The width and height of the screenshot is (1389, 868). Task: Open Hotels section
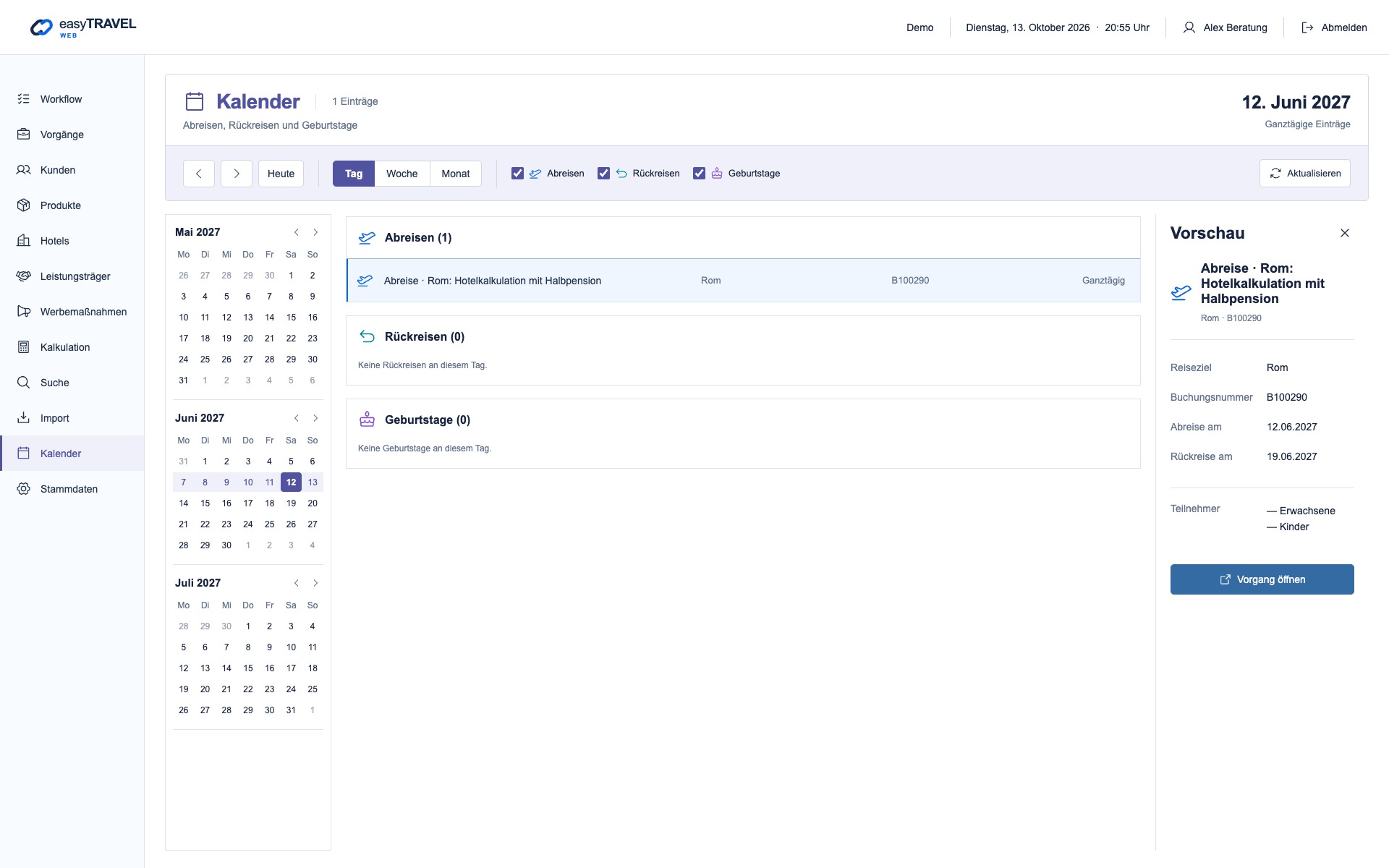pyautogui.click(x=72, y=241)
